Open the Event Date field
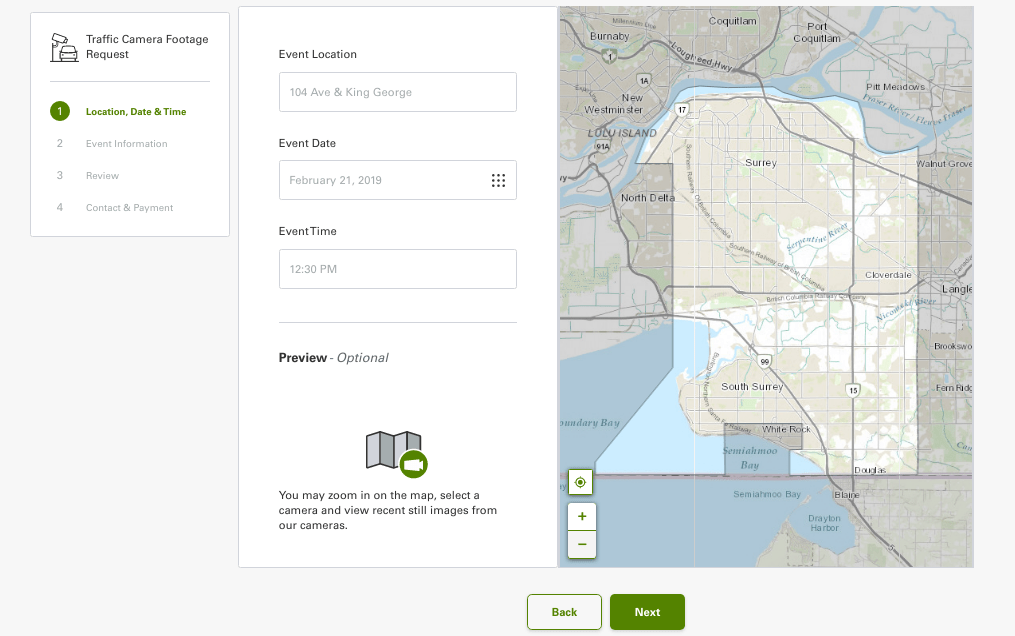This screenshot has height=636, width=1015. [385, 181]
